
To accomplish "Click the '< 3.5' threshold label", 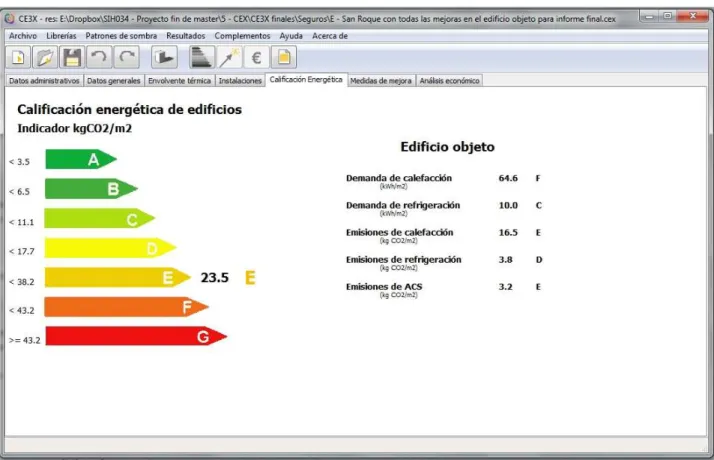I will [19, 162].
